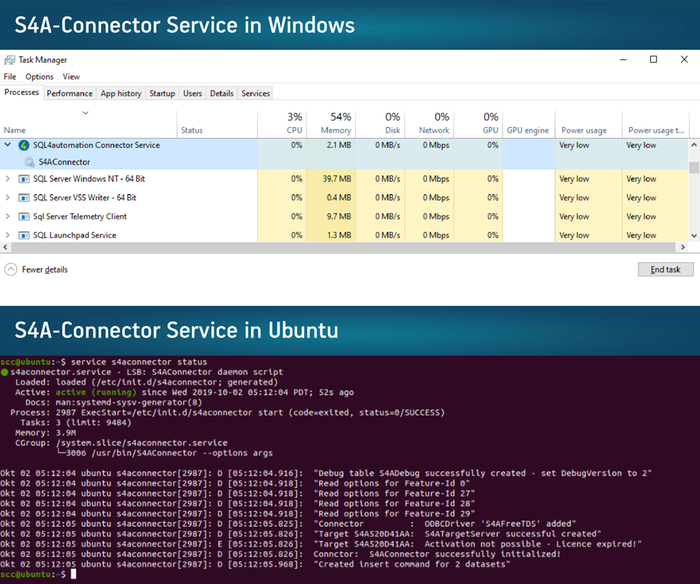The image size is (700, 584).
Task: Select the S4AConnector child process row
Action: point(344,162)
